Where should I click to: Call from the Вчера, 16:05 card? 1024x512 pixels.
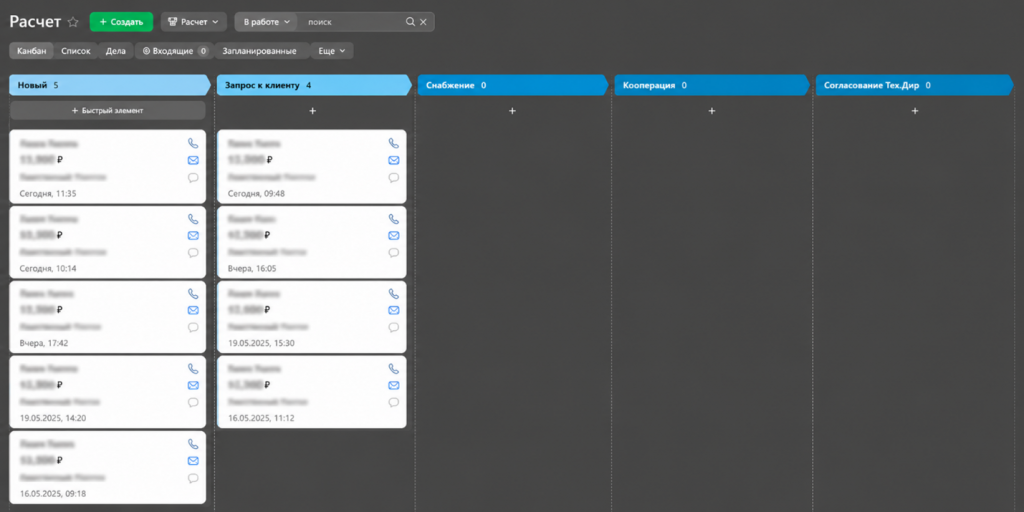[393, 219]
